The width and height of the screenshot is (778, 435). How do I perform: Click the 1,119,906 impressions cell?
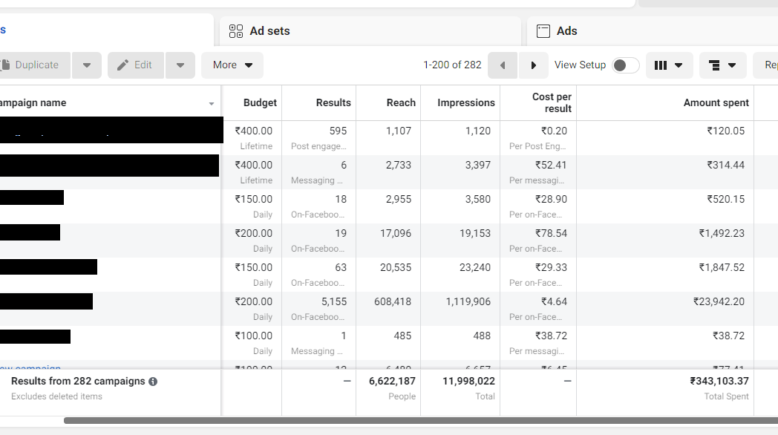[468, 302]
